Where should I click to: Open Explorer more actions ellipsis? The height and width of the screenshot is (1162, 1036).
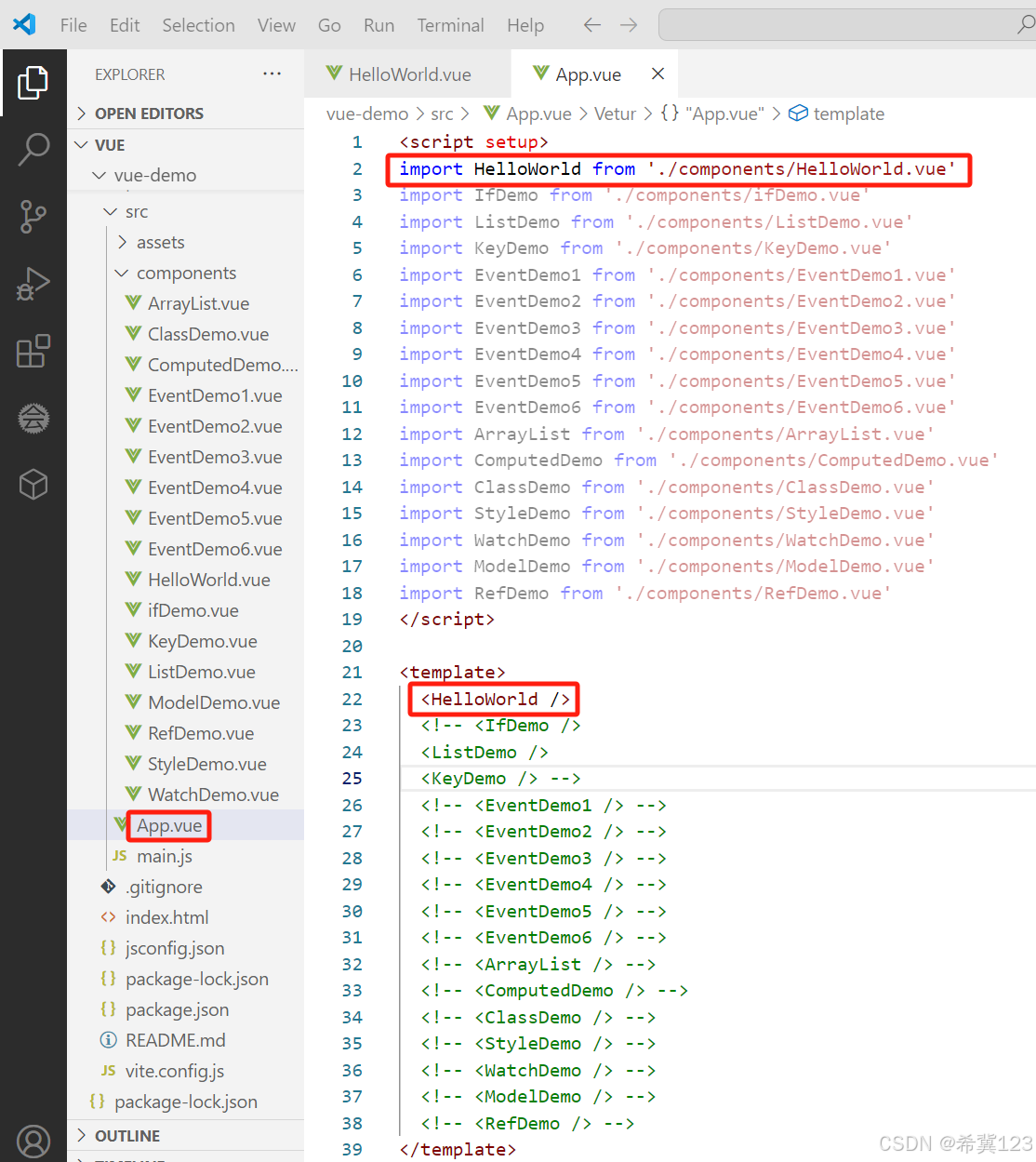click(272, 73)
